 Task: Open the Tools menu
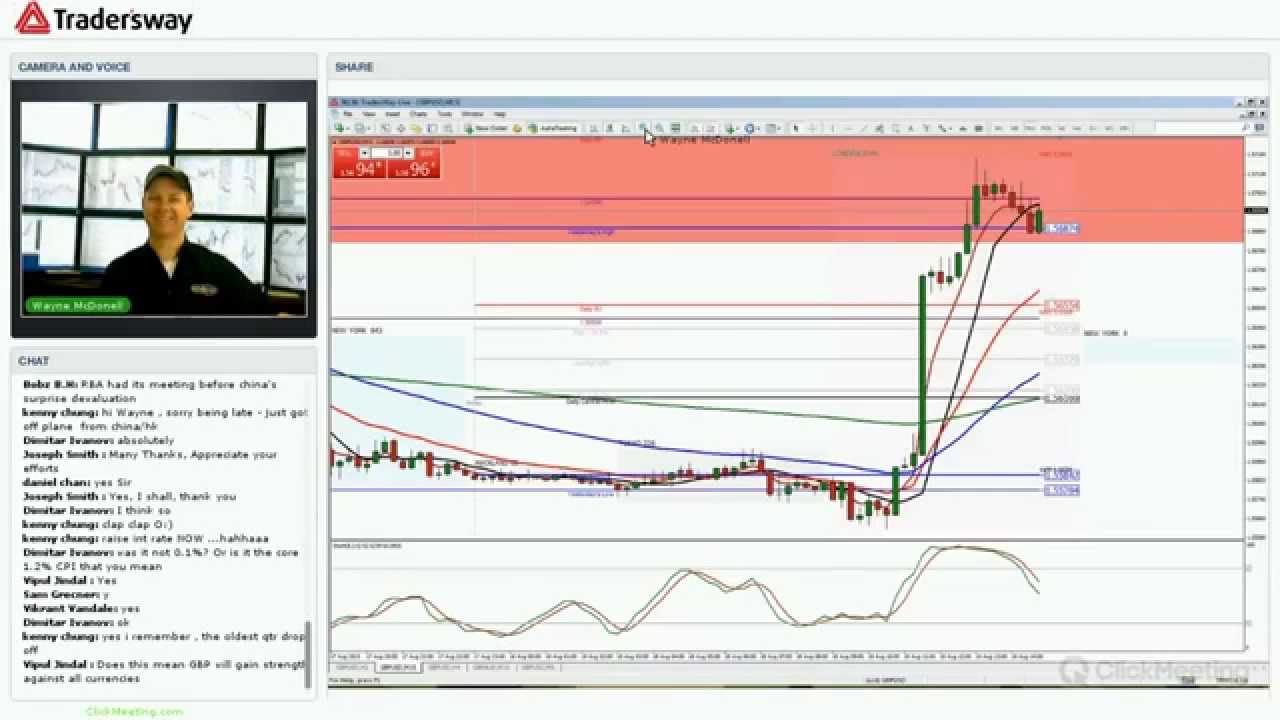click(444, 114)
